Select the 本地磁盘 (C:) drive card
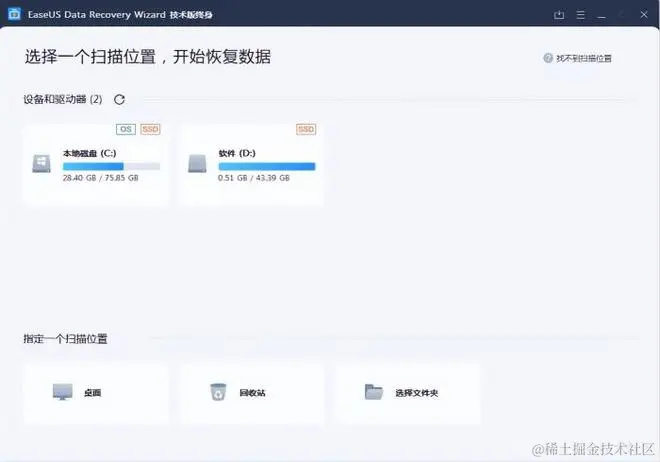The height and width of the screenshot is (462, 660). pos(96,165)
